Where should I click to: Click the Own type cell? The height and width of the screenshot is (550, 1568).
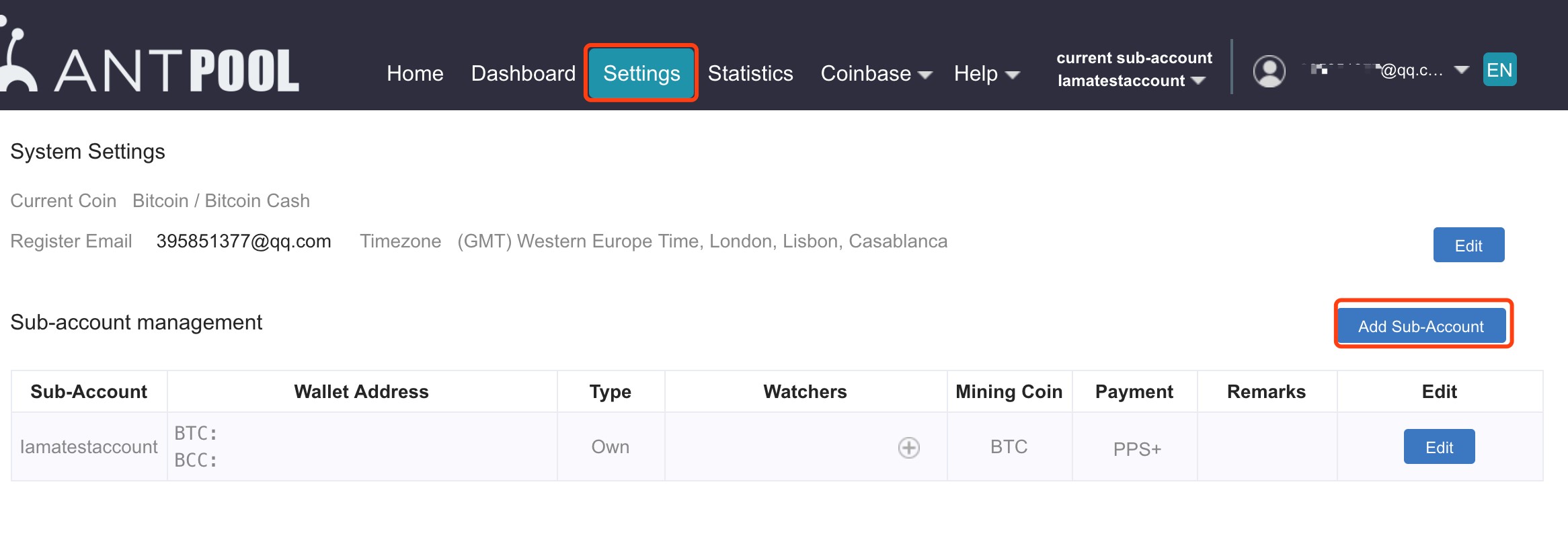coord(611,447)
